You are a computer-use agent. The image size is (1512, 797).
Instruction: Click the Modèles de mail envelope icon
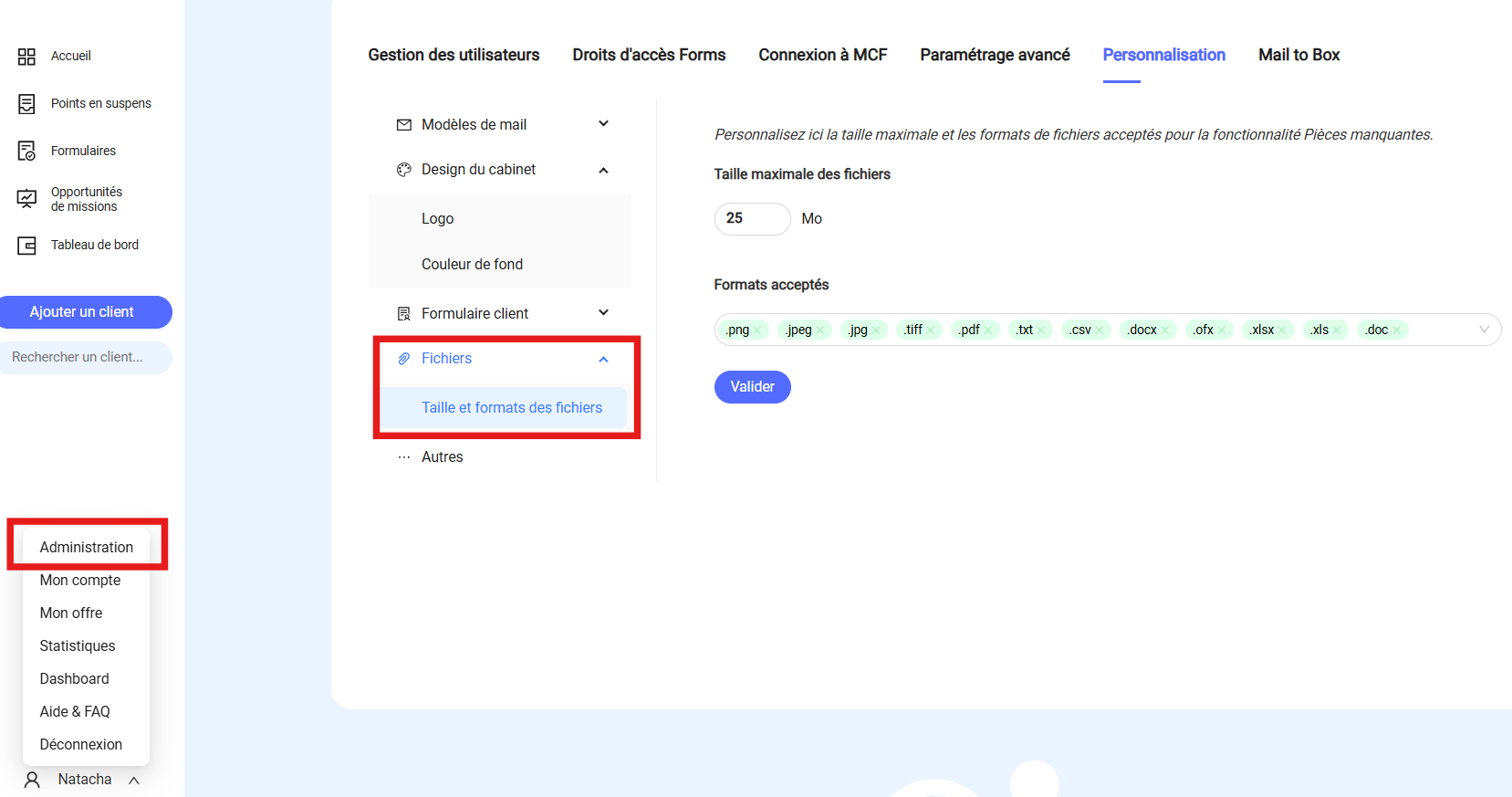403,125
